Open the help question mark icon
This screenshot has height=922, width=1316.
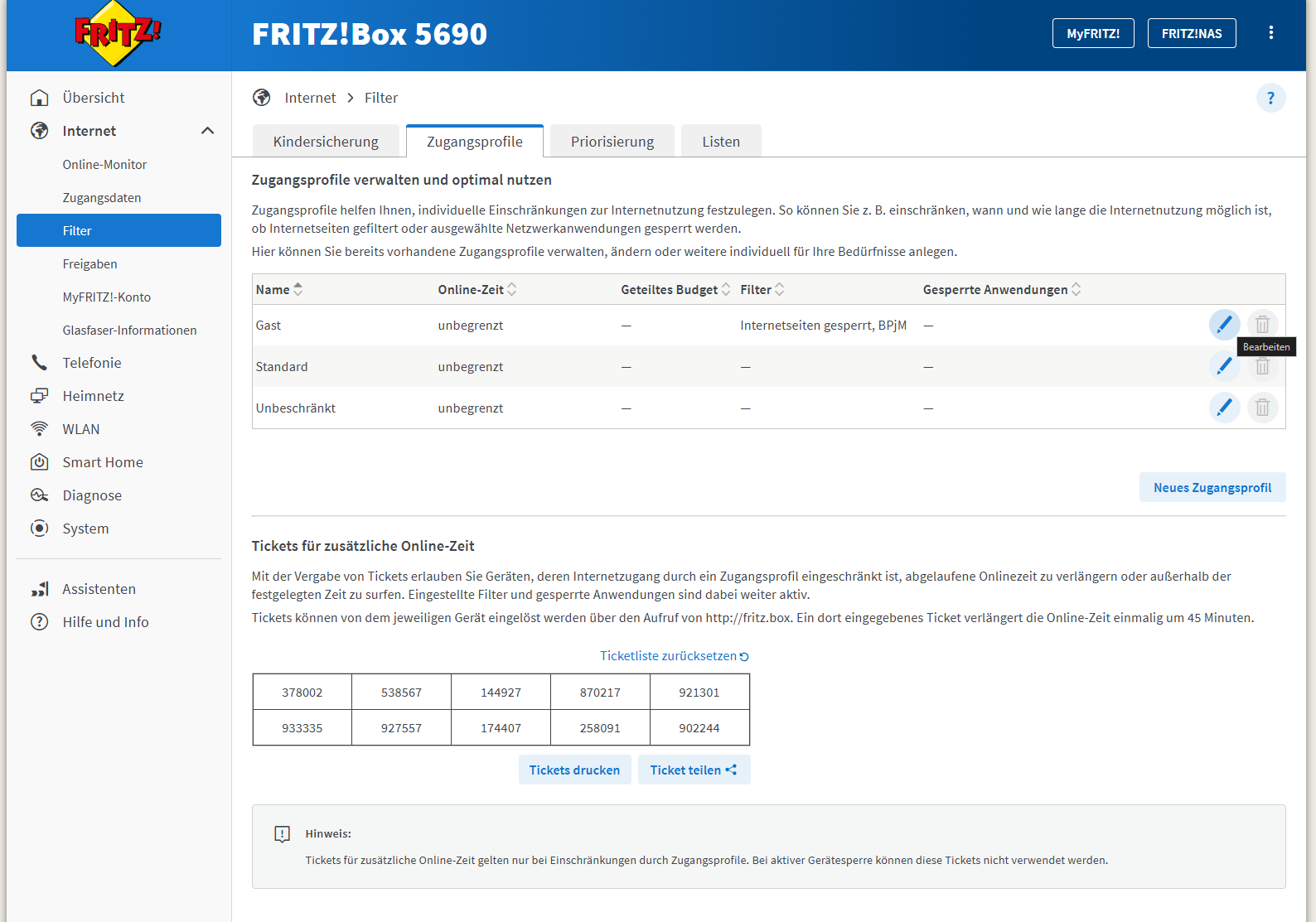coord(1270,98)
